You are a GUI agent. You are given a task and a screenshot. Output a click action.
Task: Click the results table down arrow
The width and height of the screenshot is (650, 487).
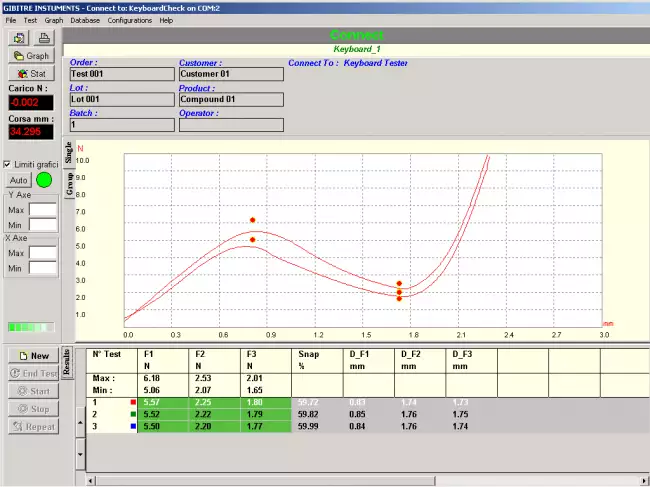81,454
